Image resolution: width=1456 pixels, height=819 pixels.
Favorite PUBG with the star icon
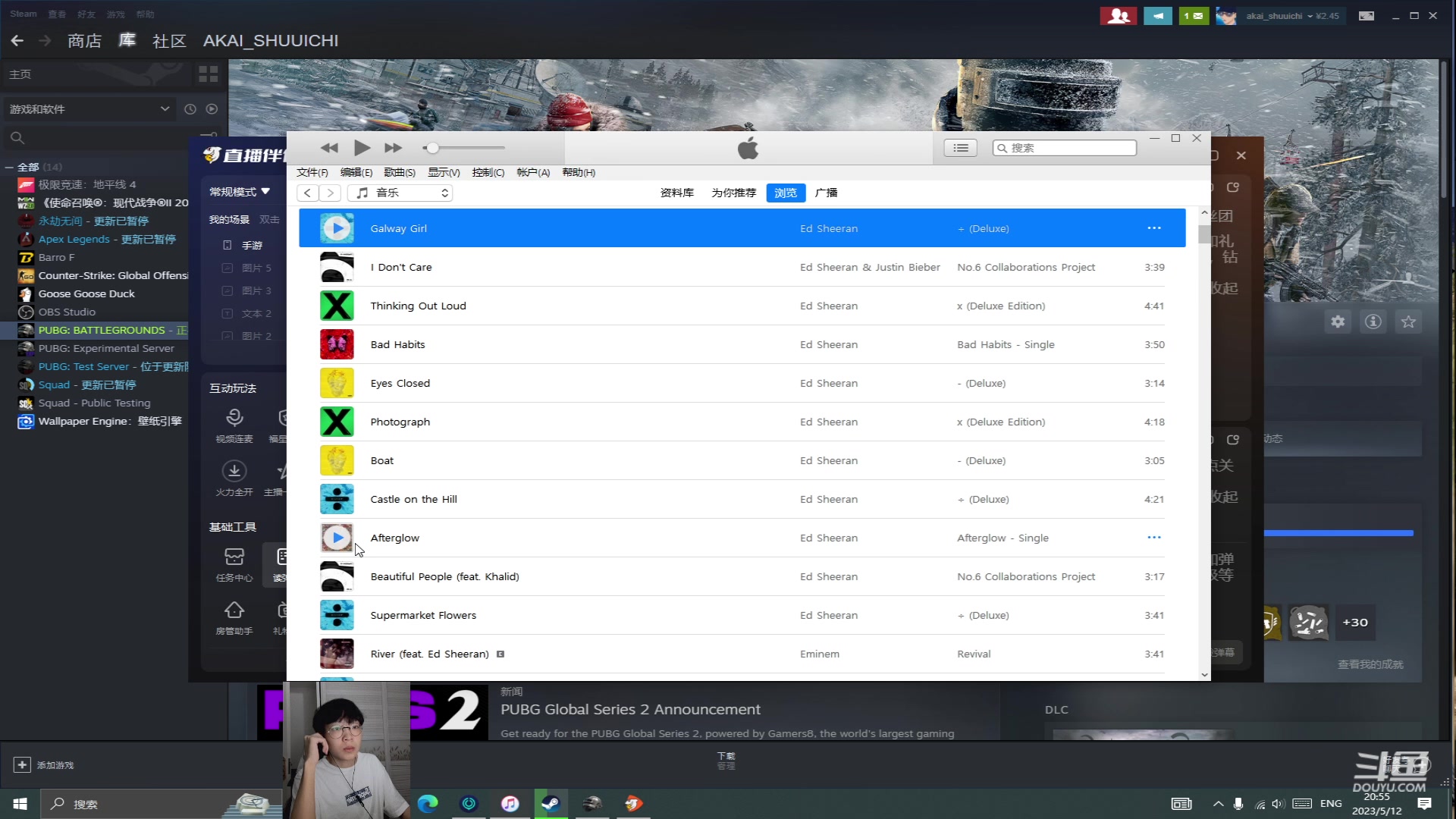click(1408, 322)
